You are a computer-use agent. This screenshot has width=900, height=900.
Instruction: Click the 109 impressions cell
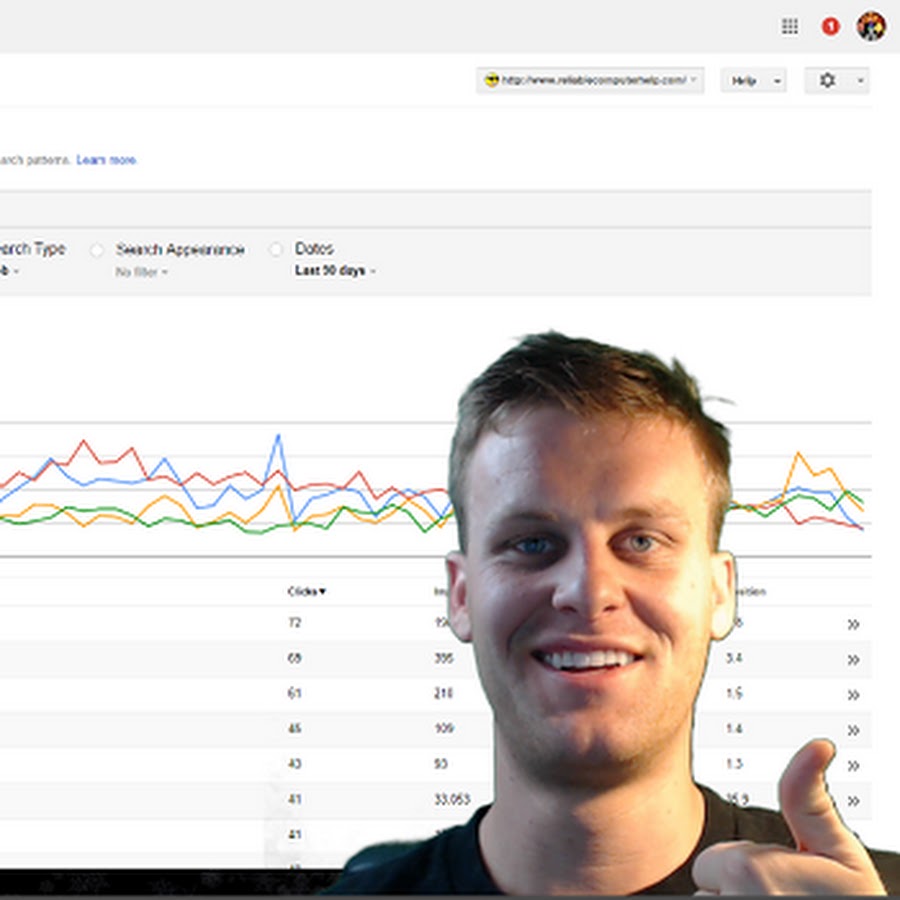pyautogui.click(x=444, y=729)
